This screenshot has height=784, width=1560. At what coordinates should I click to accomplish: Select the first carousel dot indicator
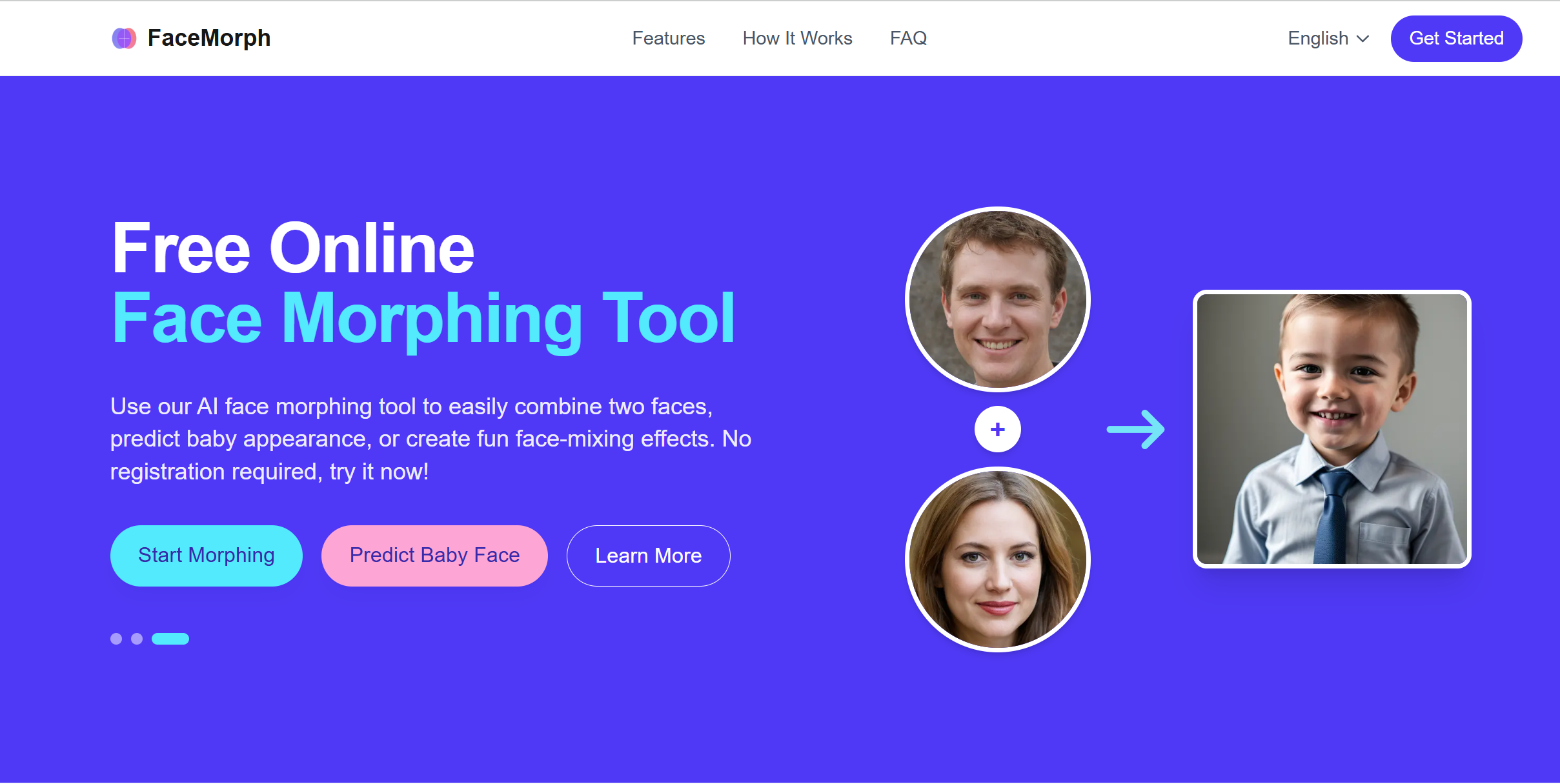117,639
